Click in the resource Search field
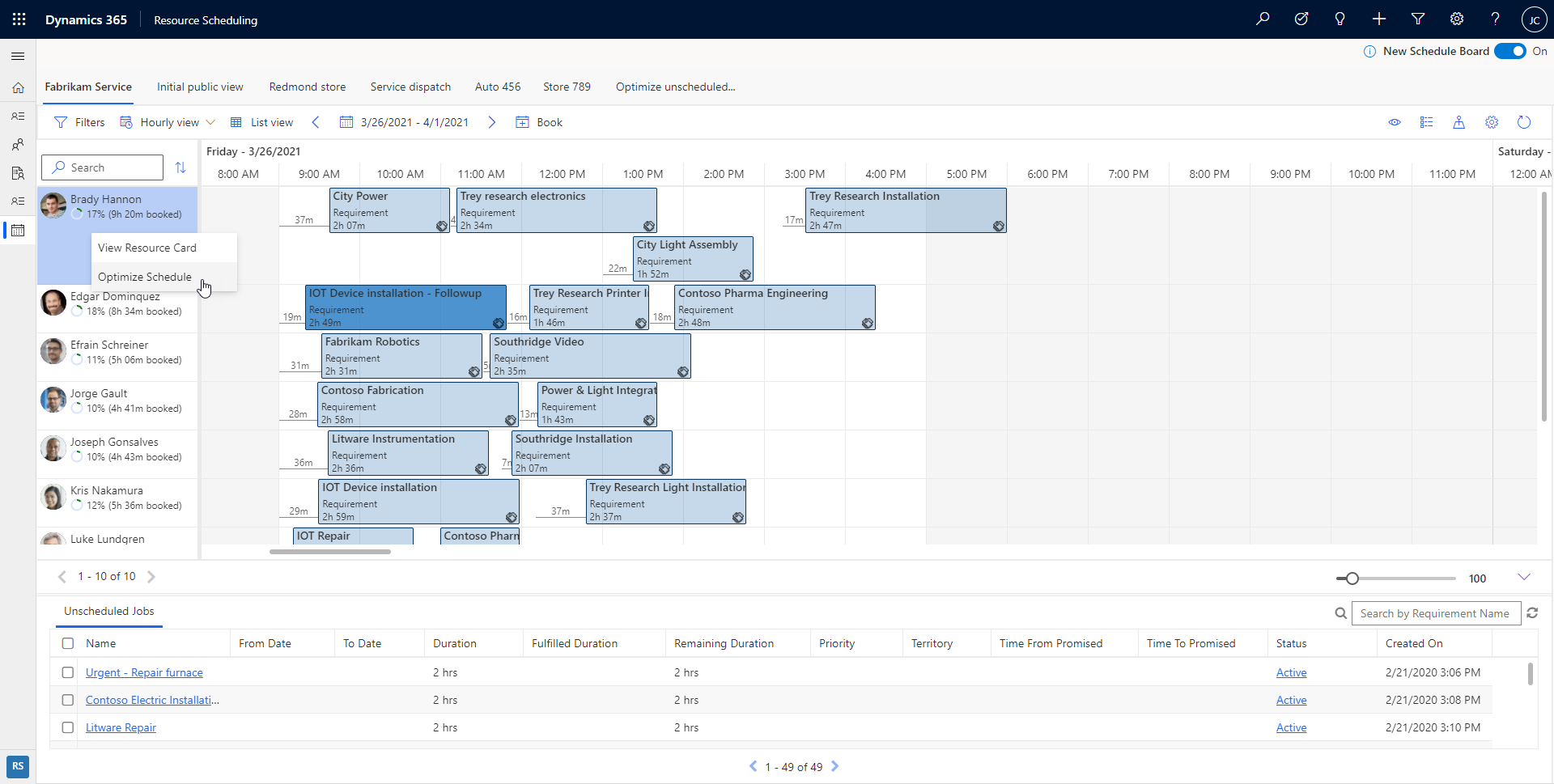Screen dimensions: 1554x784 click(102, 167)
